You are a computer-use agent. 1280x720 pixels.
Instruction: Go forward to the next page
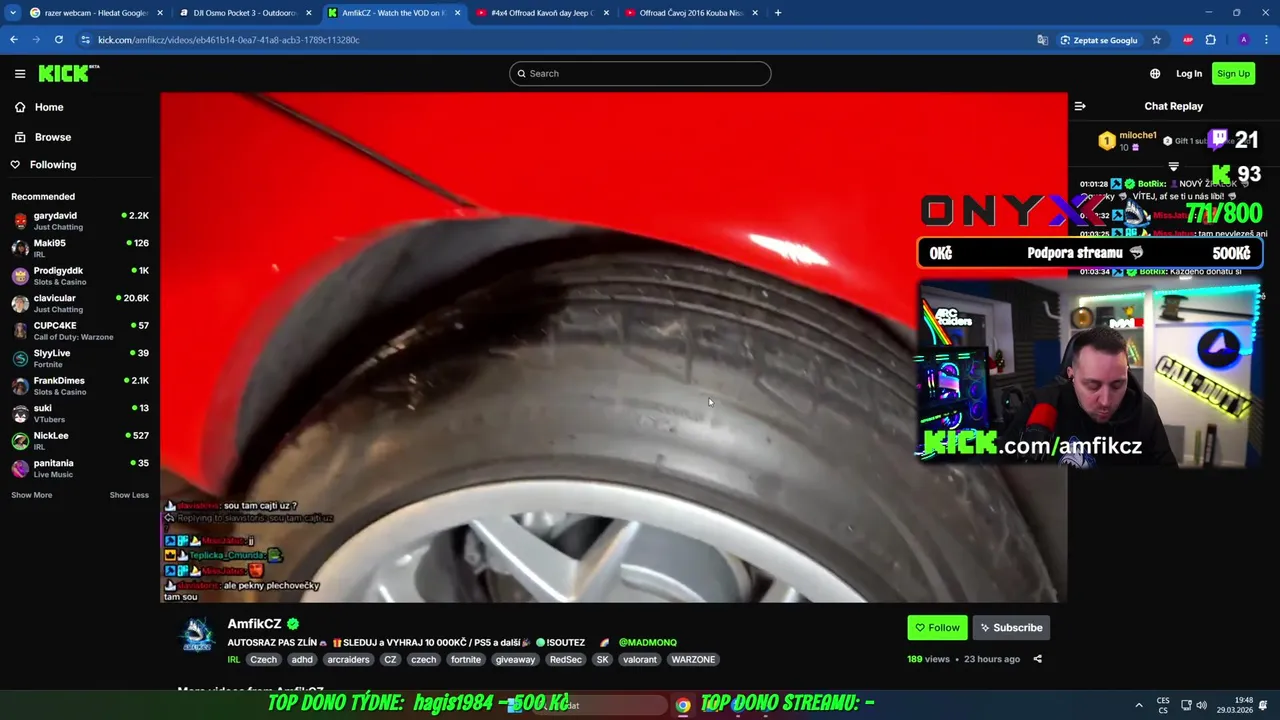pyautogui.click(x=36, y=40)
